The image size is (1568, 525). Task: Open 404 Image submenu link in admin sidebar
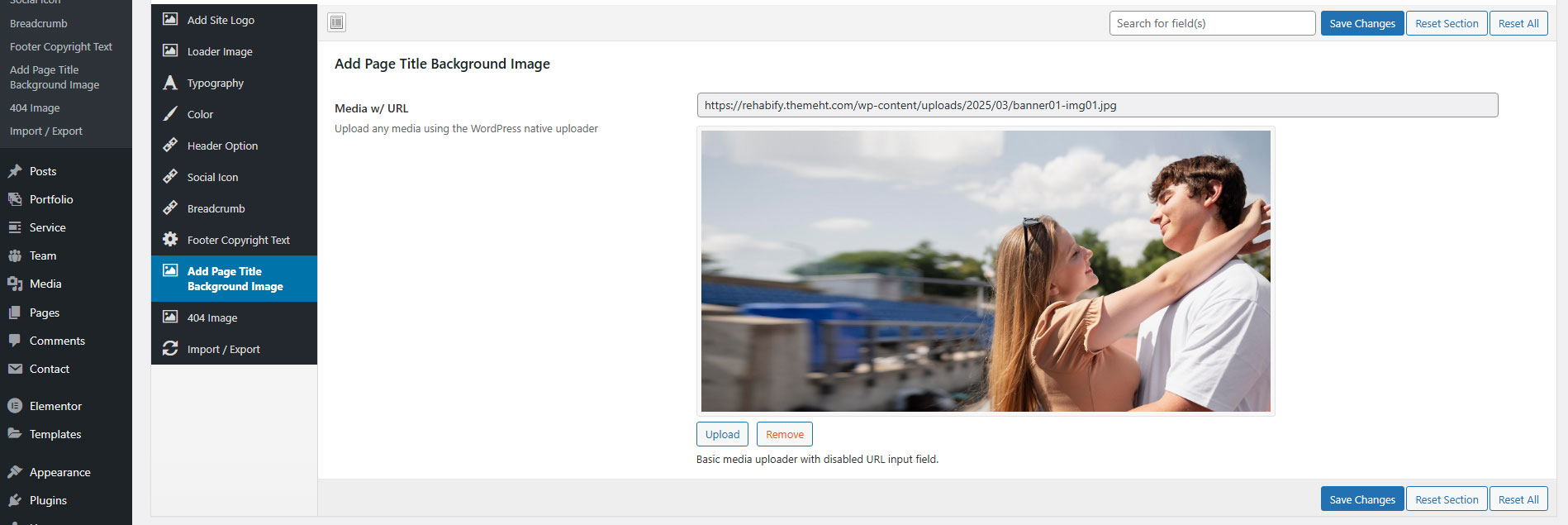tap(35, 107)
